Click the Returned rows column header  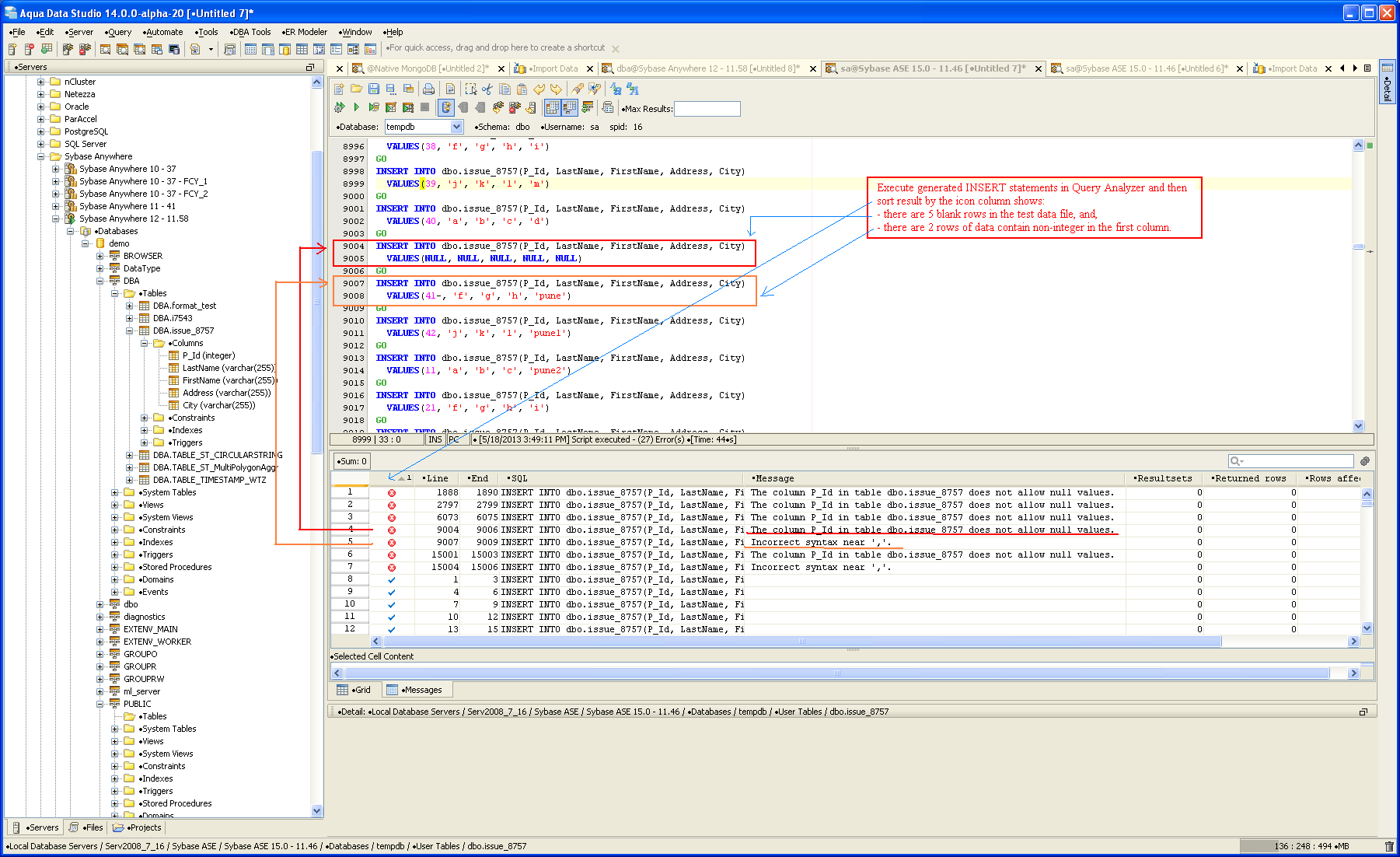[1250, 478]
